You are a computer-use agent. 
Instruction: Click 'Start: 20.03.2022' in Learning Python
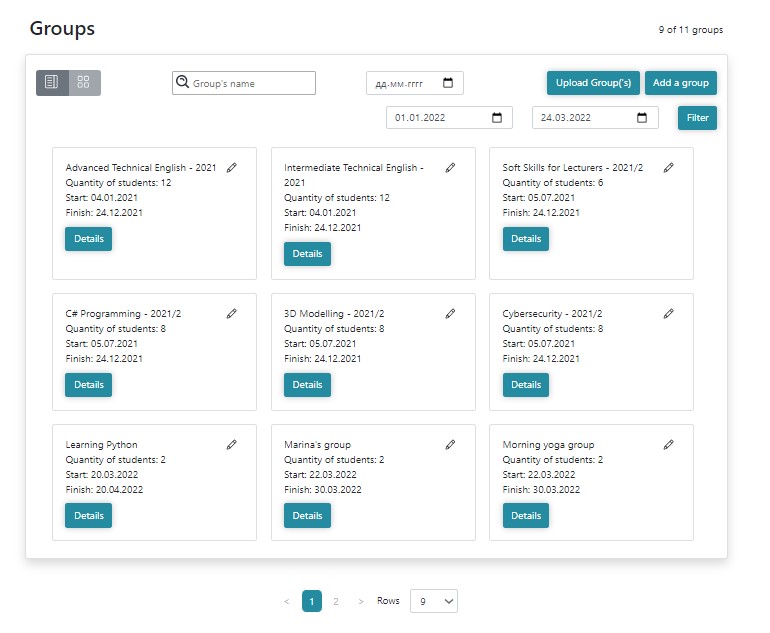pyautogui.click(x=102, y=475)
